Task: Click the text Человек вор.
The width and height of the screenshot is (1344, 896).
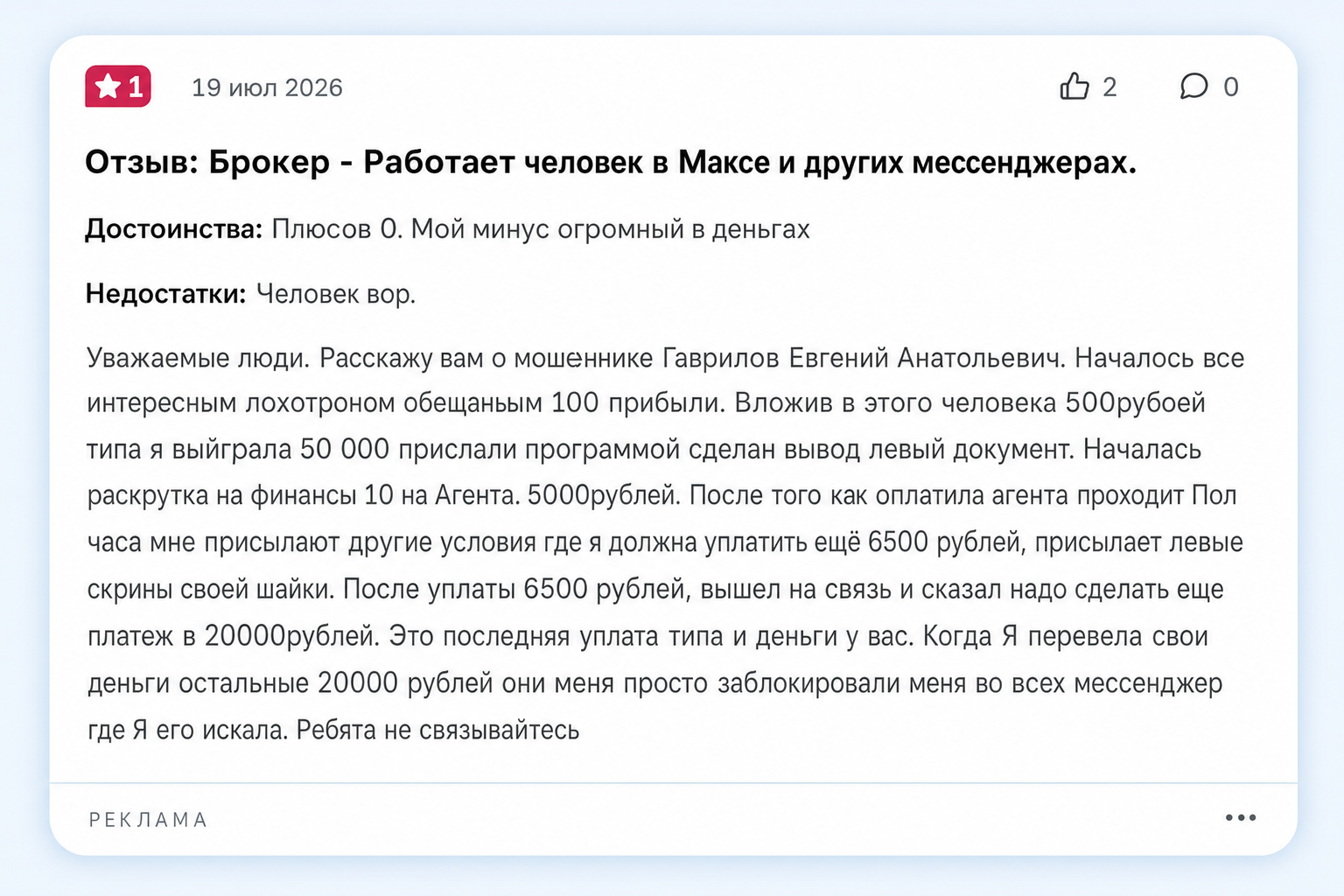Action: click(336, 294)
